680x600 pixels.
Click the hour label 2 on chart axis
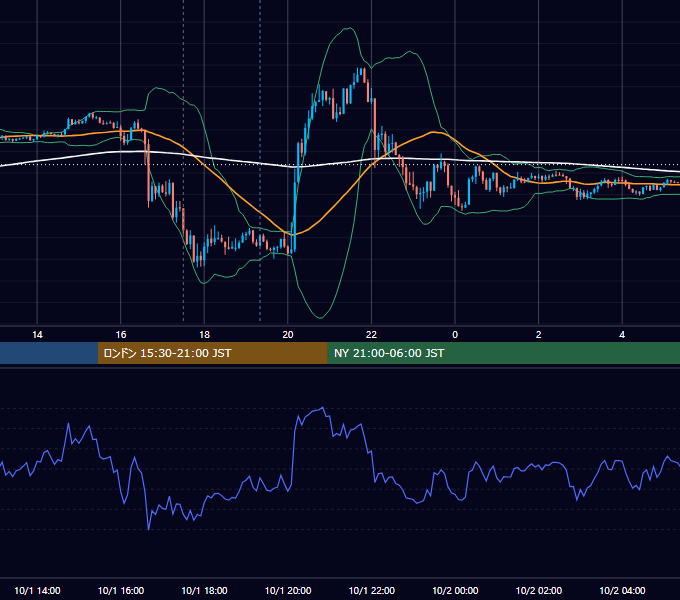pos(539,335)
